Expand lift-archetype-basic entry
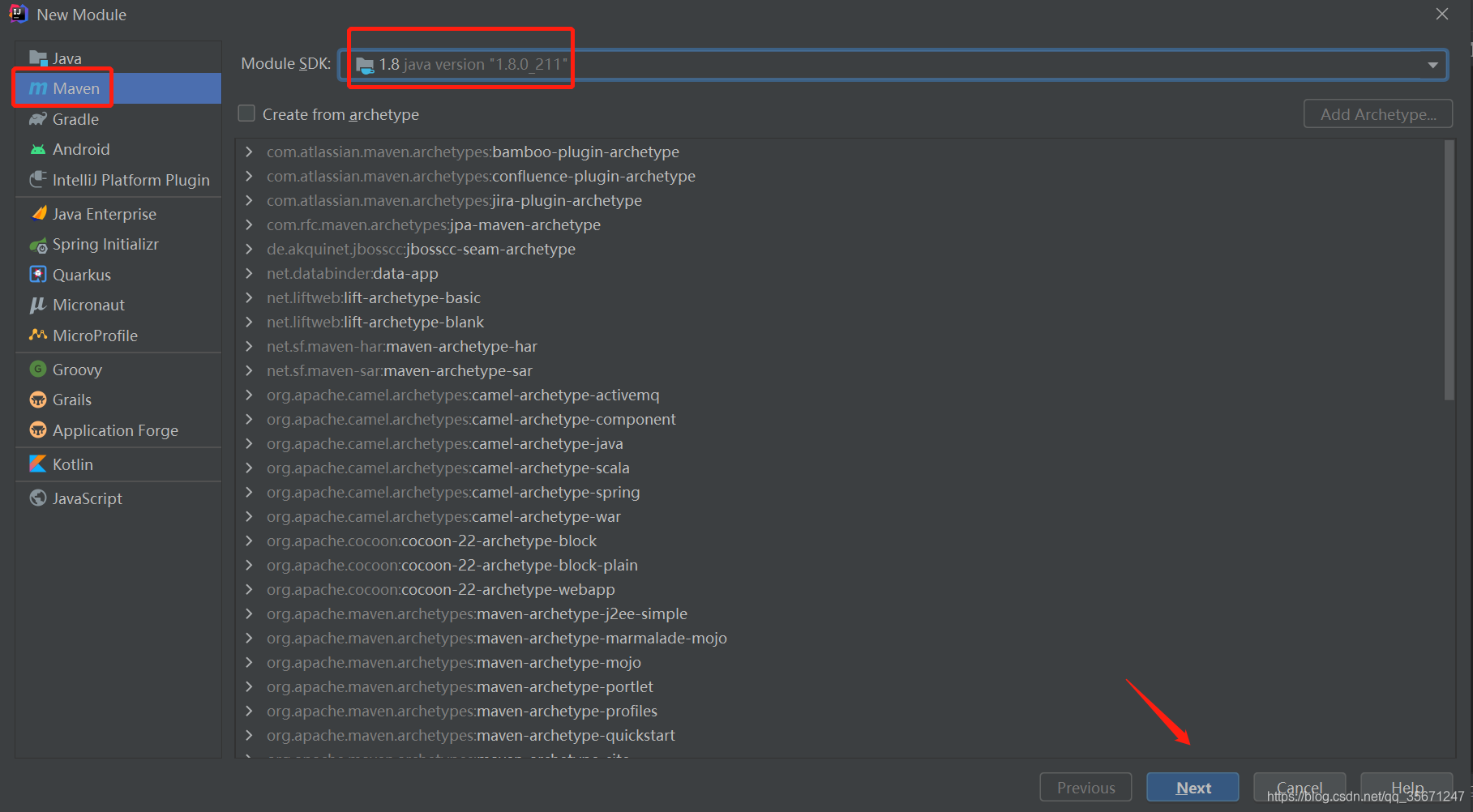 pos(249,297)
